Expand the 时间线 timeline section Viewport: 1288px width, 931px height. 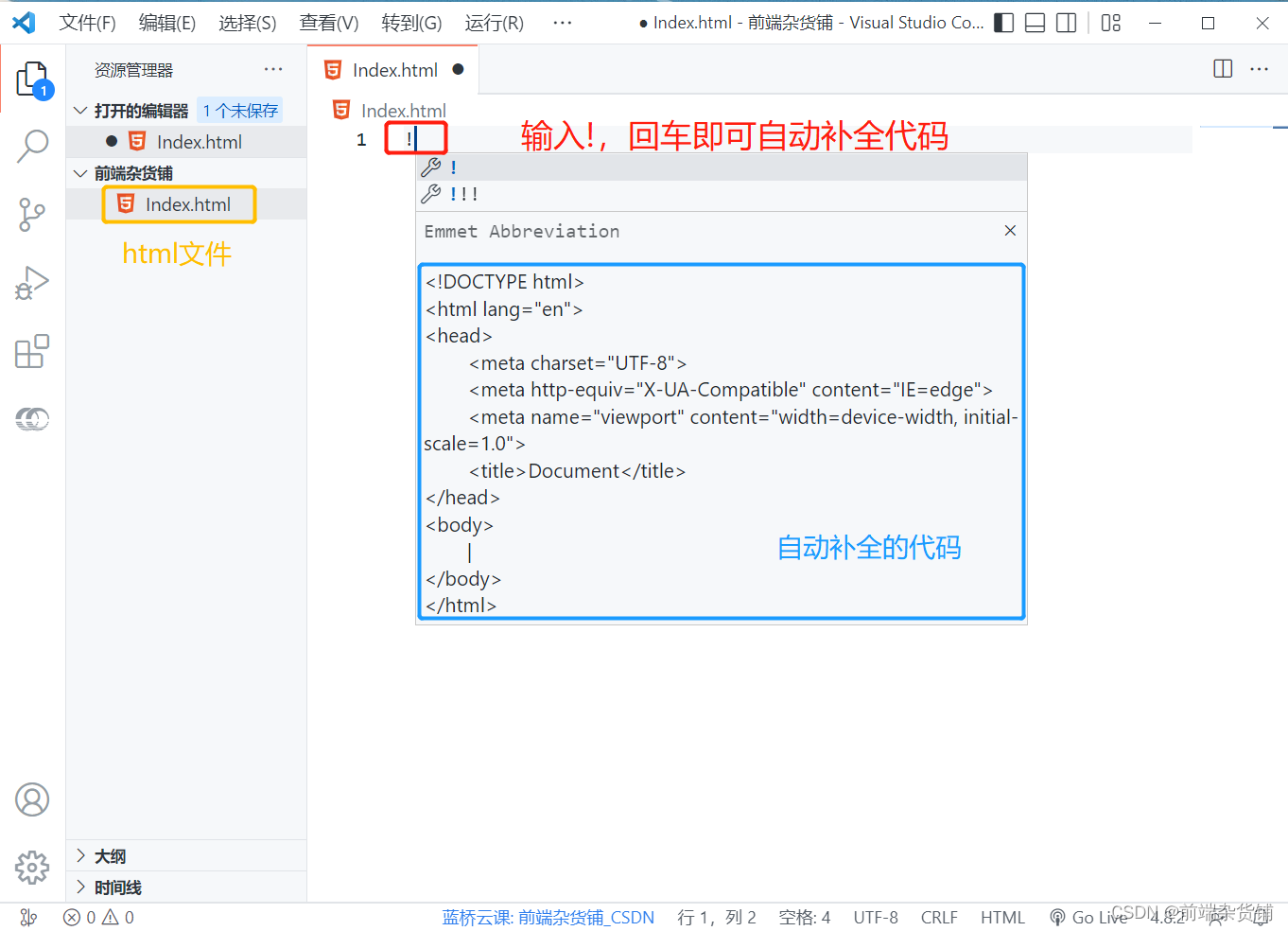click(x=117, y=887)
